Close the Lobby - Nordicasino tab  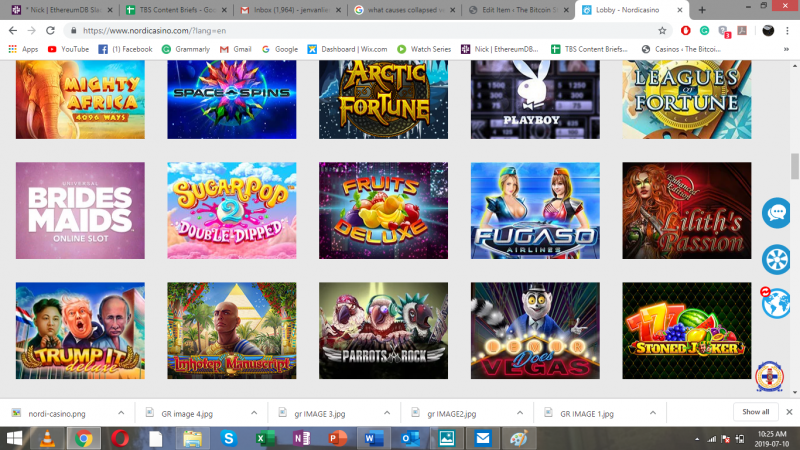680,10
